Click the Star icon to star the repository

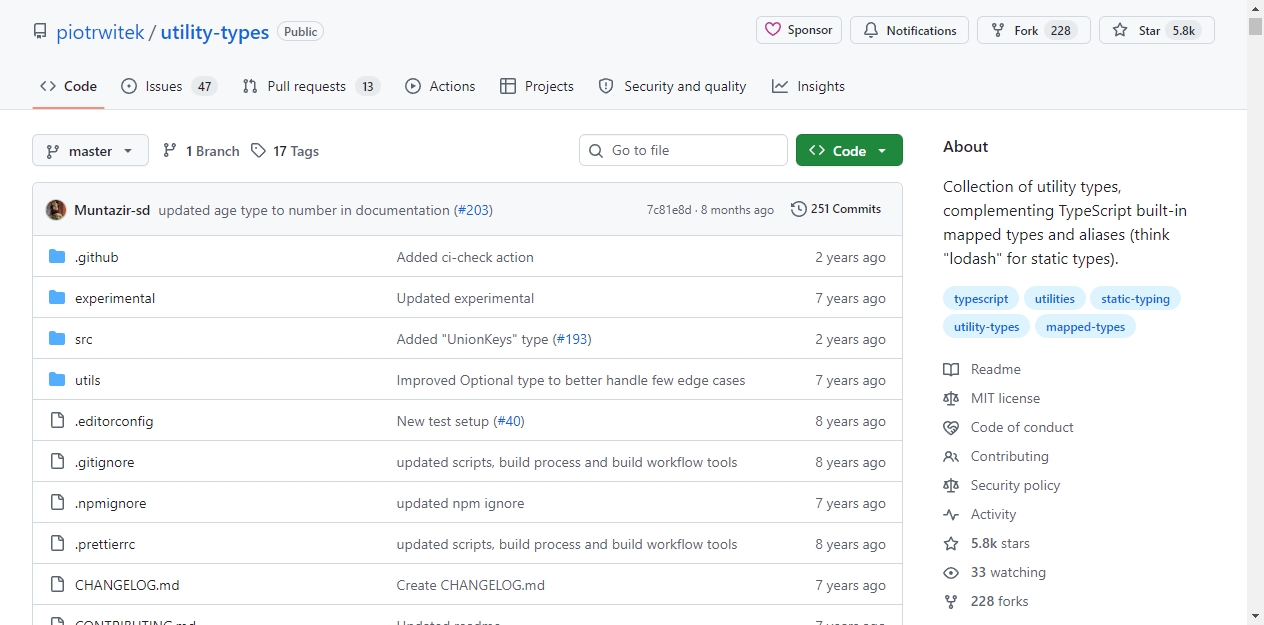click(x=1120, y=30)
